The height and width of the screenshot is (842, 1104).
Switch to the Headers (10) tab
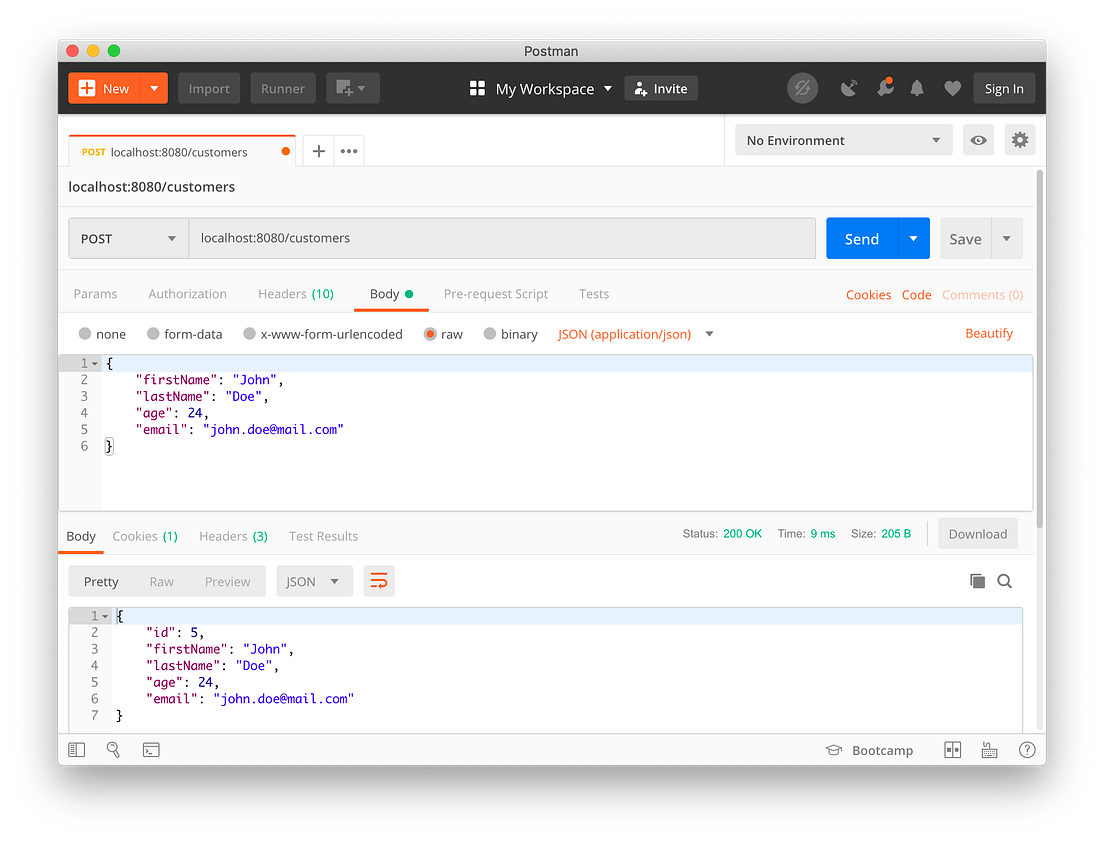point(296,293)
